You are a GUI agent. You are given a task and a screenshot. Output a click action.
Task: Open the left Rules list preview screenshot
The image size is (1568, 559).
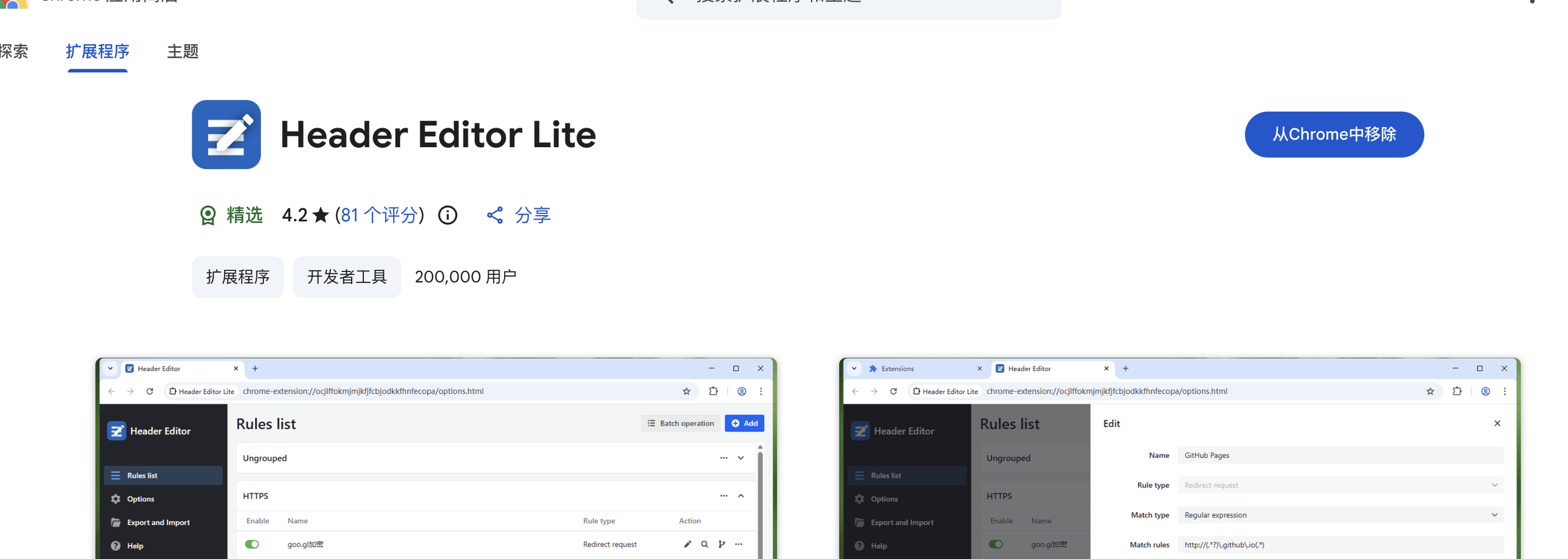point(436,458)
